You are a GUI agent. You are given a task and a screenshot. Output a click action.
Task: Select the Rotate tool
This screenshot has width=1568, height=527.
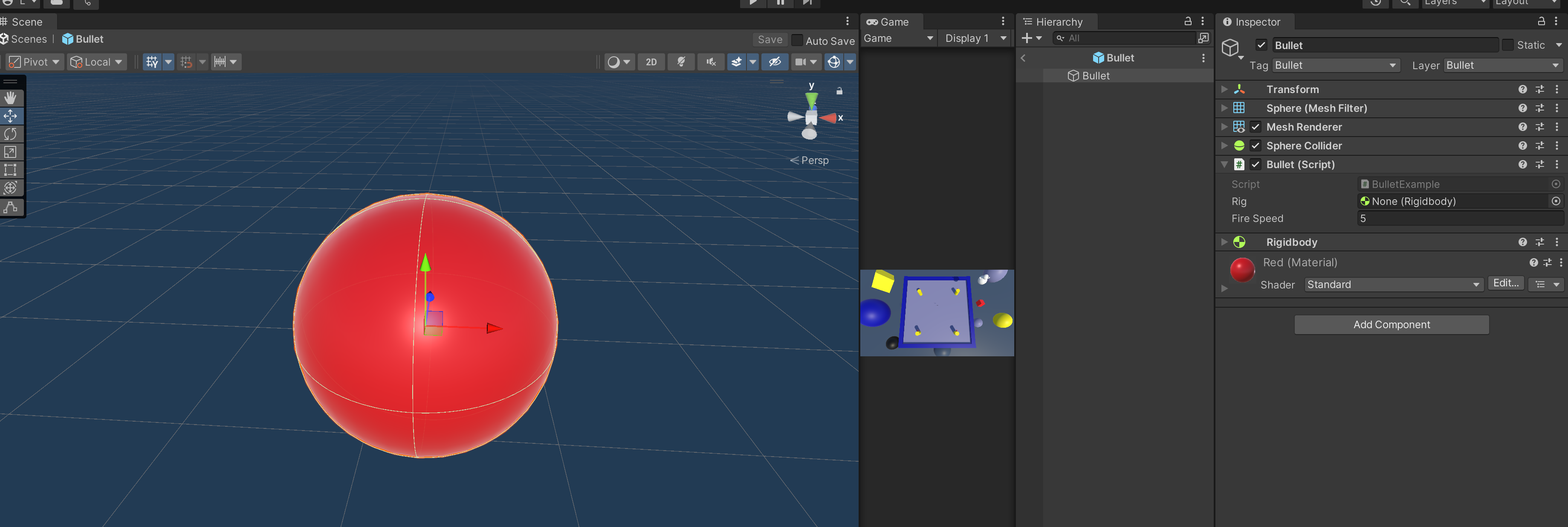pyautogui.click(x=10, y=134)
